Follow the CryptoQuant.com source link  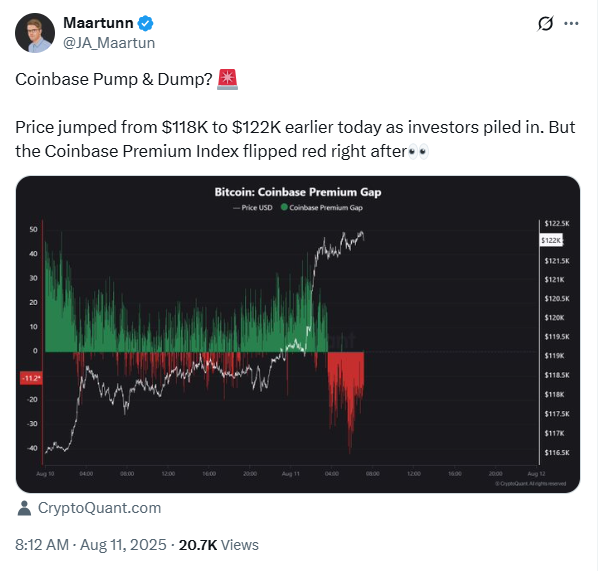99,508
